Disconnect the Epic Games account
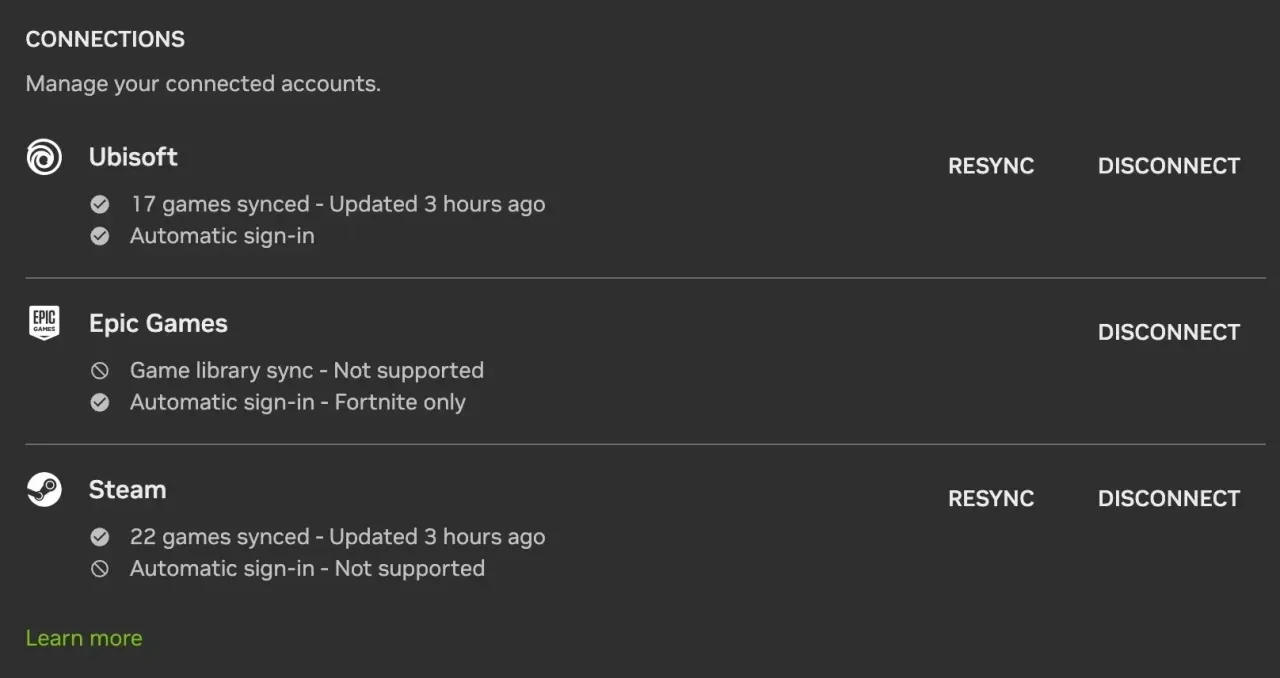The height and width of the screenshot is (678, 1280). click(1169, 332)
